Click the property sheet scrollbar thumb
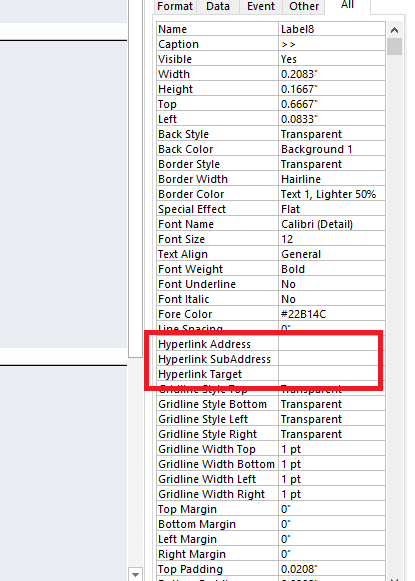415x581 pixels. (x=394, y=46)
